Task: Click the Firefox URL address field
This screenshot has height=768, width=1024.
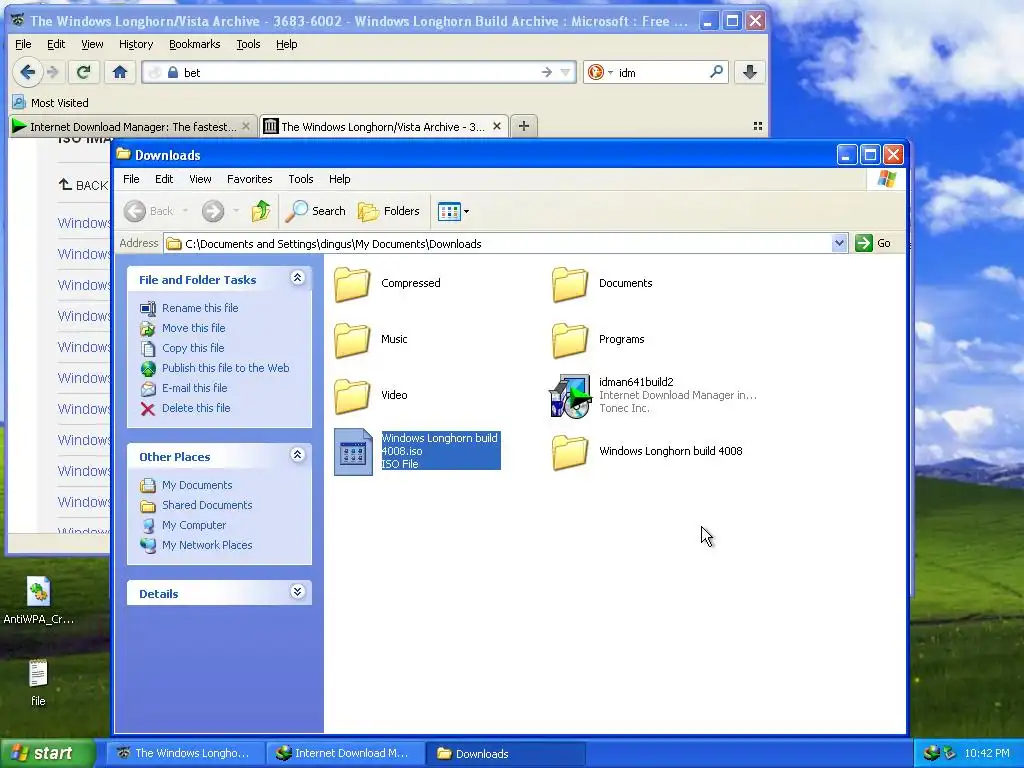Action: [x=359, y=72]
